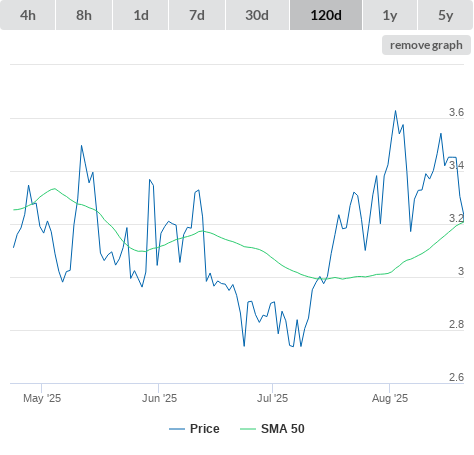Click the Jun '25 axis label
Image resolution: width=474 pixels, height=455 pixels.
(x=159, y=398)
